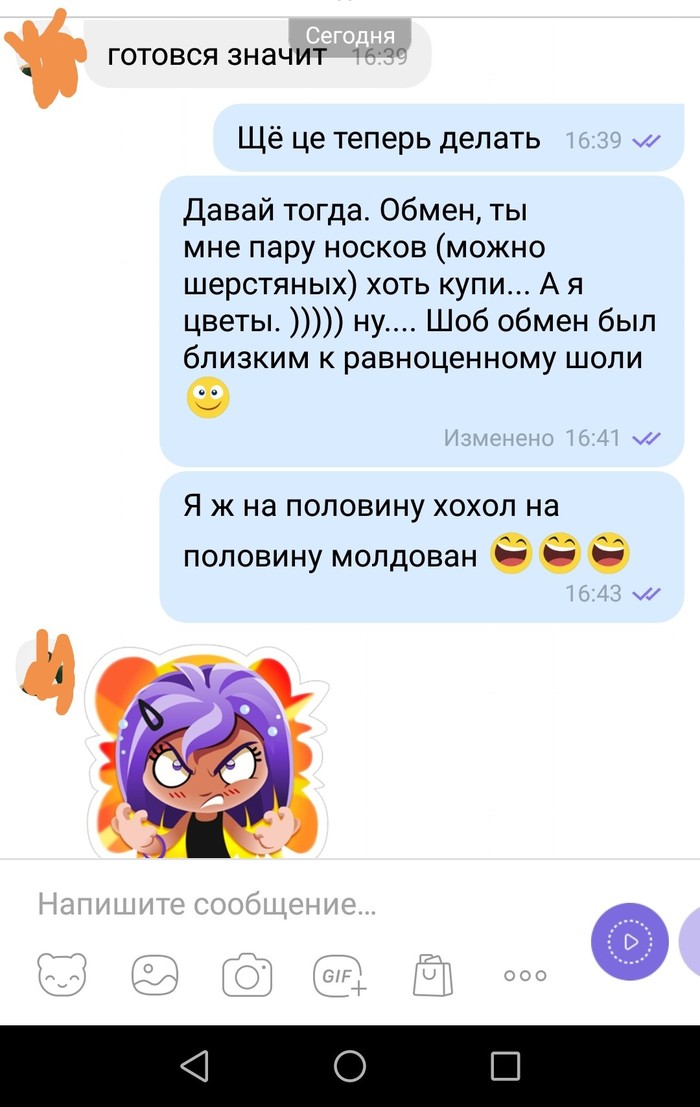Open the GIF creator icon
700x1107 pixels.
point(339,975)
